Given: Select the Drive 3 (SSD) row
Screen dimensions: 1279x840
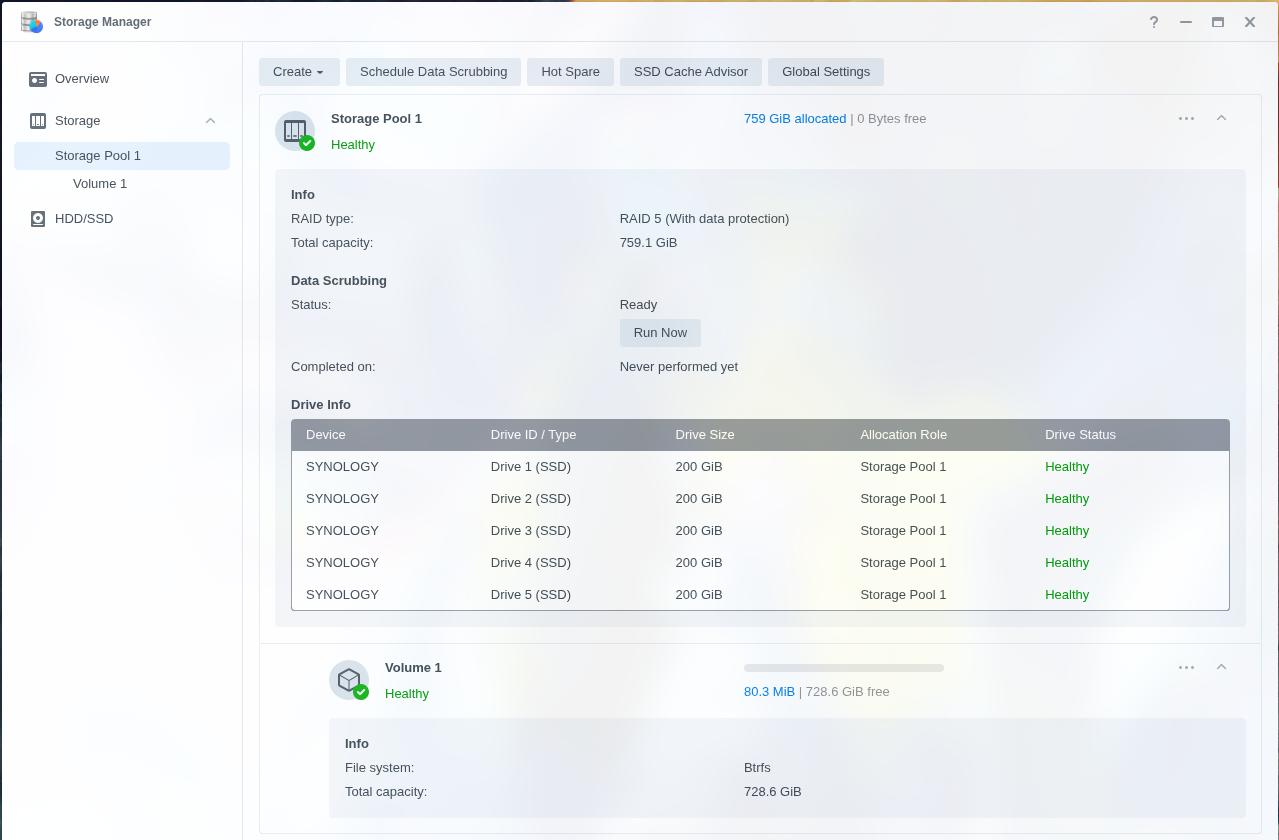Looking at the screenshot, I should click(760, 531).
